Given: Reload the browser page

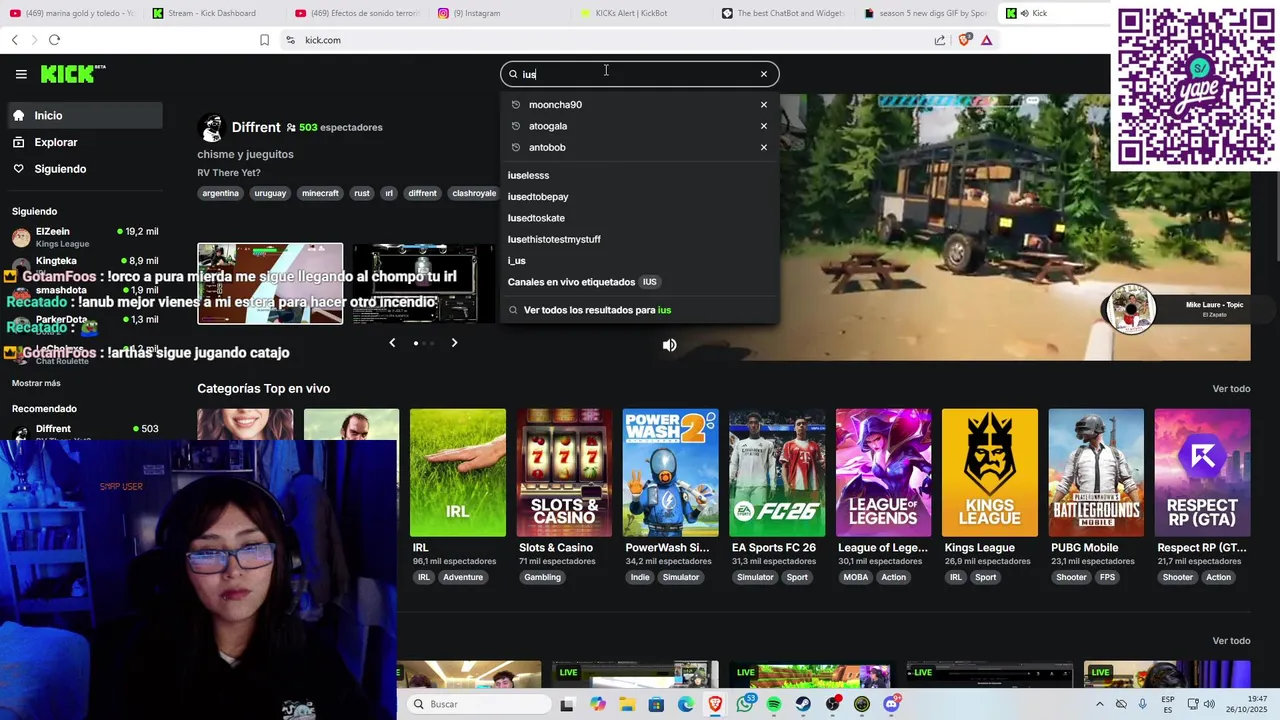Looking at the screenshot, I should pos(54,40).
